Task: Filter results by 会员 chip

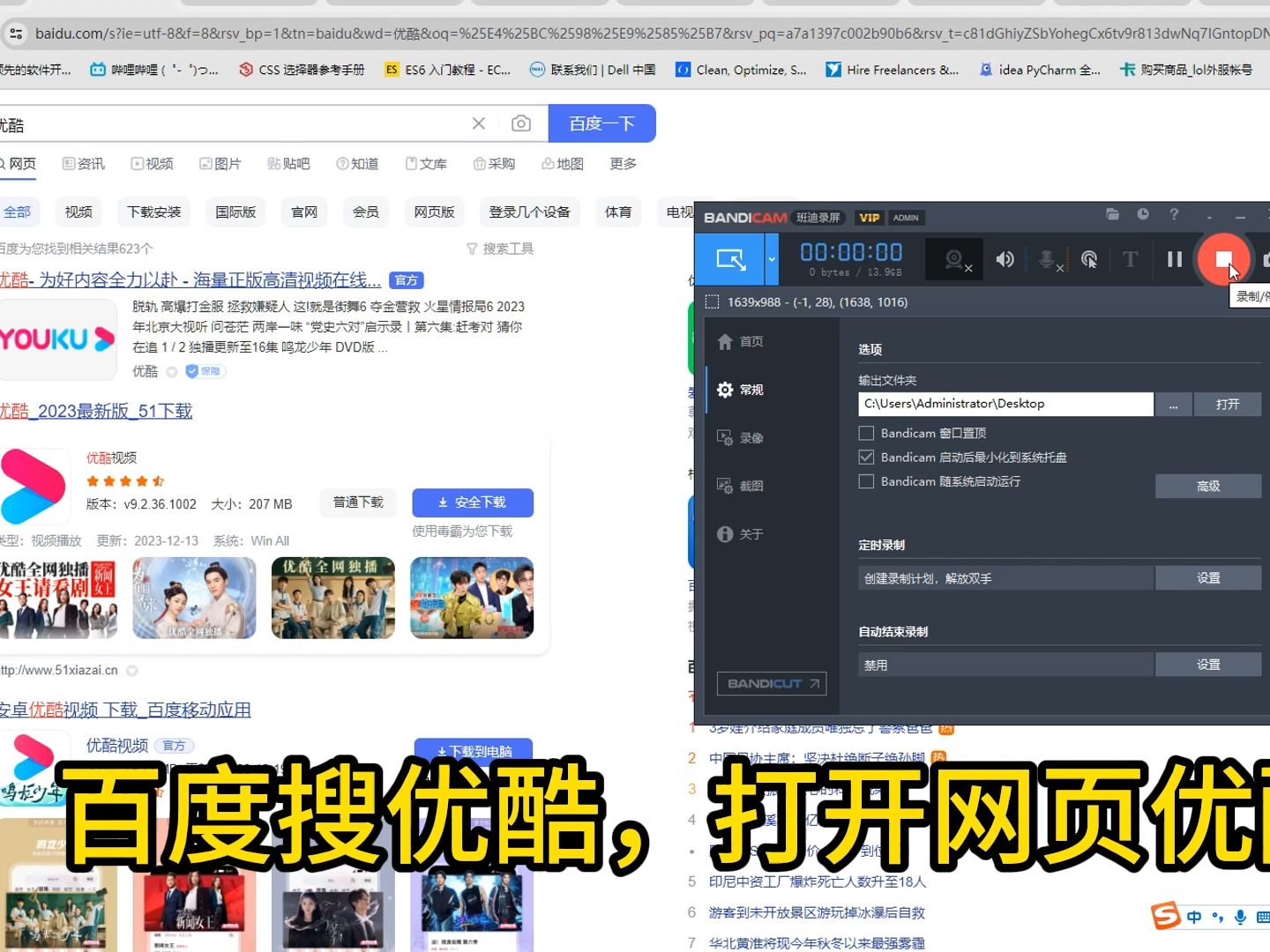Action: point(365,212)
